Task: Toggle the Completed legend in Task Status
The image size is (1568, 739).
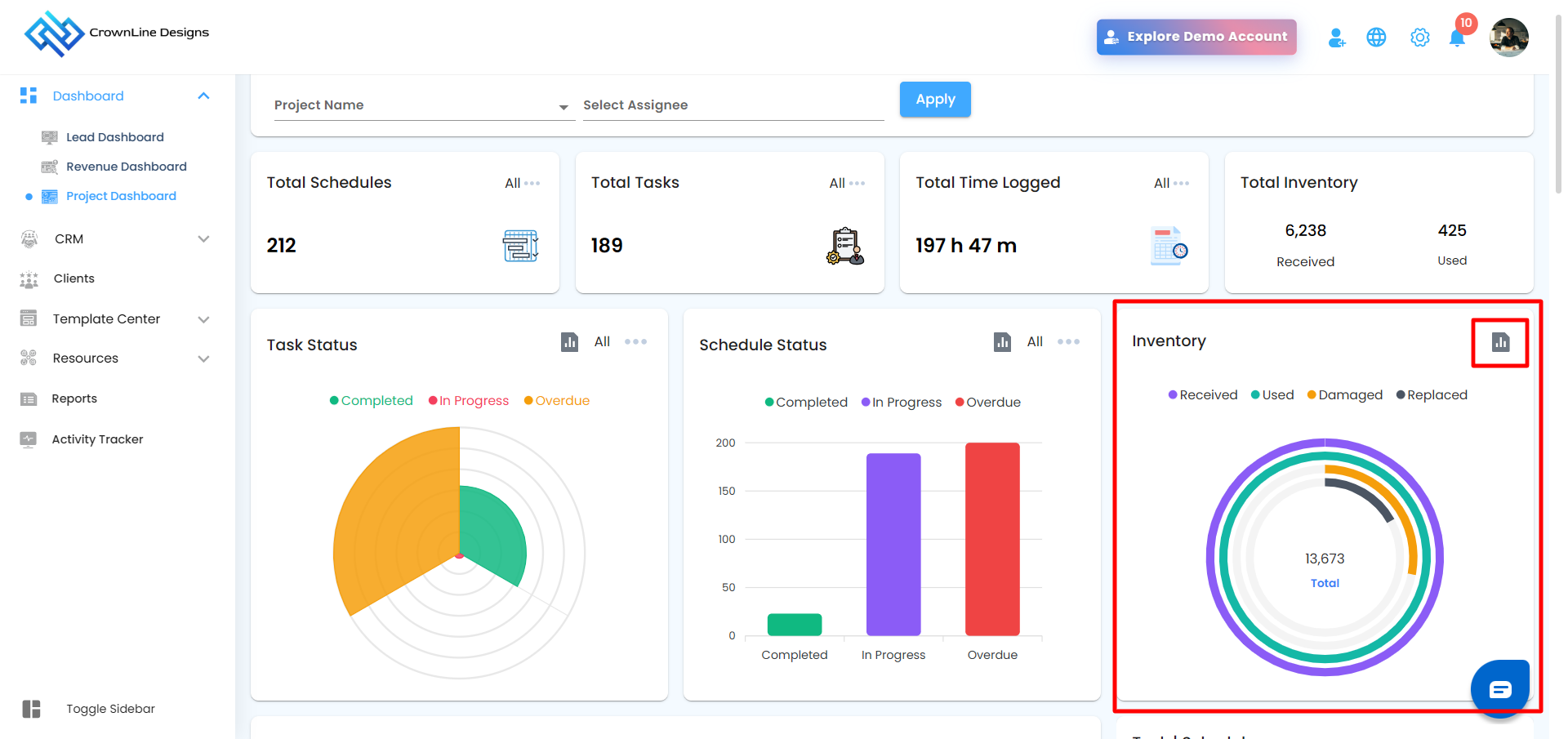Action: 372,401
